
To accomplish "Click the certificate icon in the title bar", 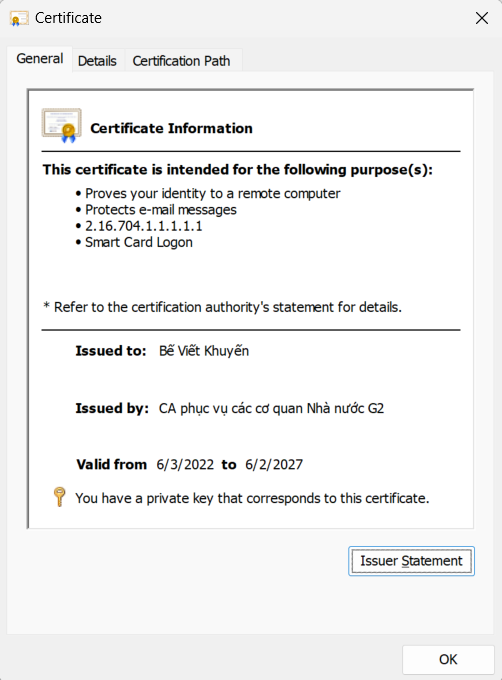I will click(19, 18).
